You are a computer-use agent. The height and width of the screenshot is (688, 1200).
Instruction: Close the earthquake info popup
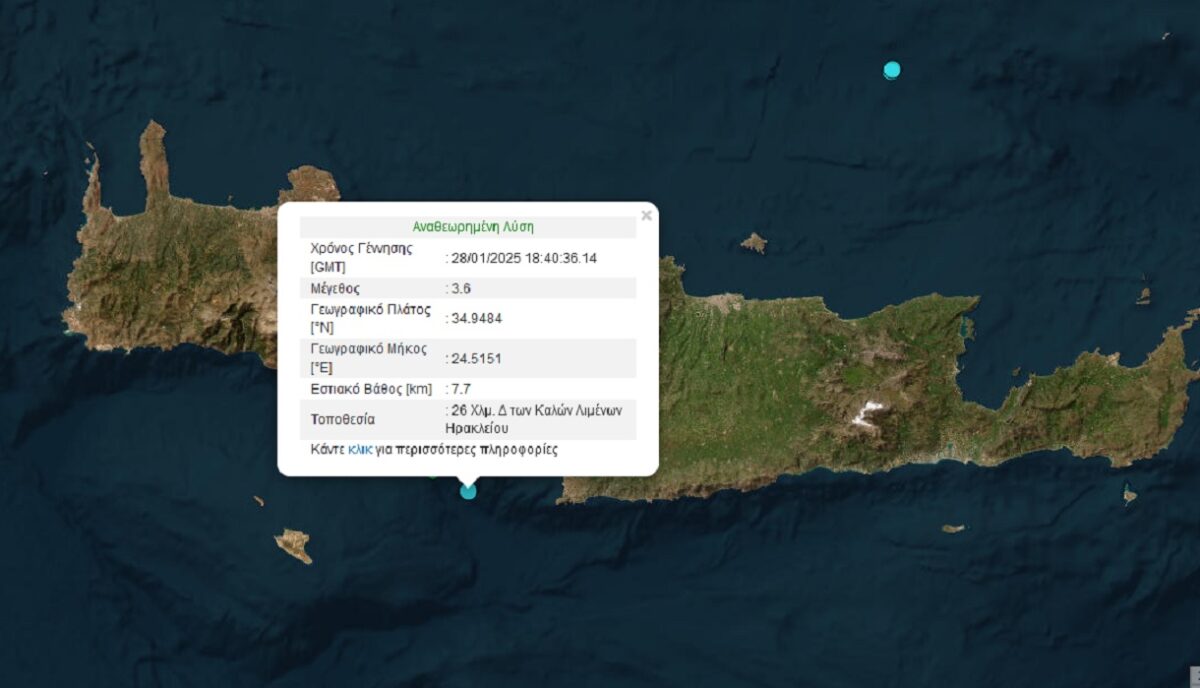pos(647,215)
